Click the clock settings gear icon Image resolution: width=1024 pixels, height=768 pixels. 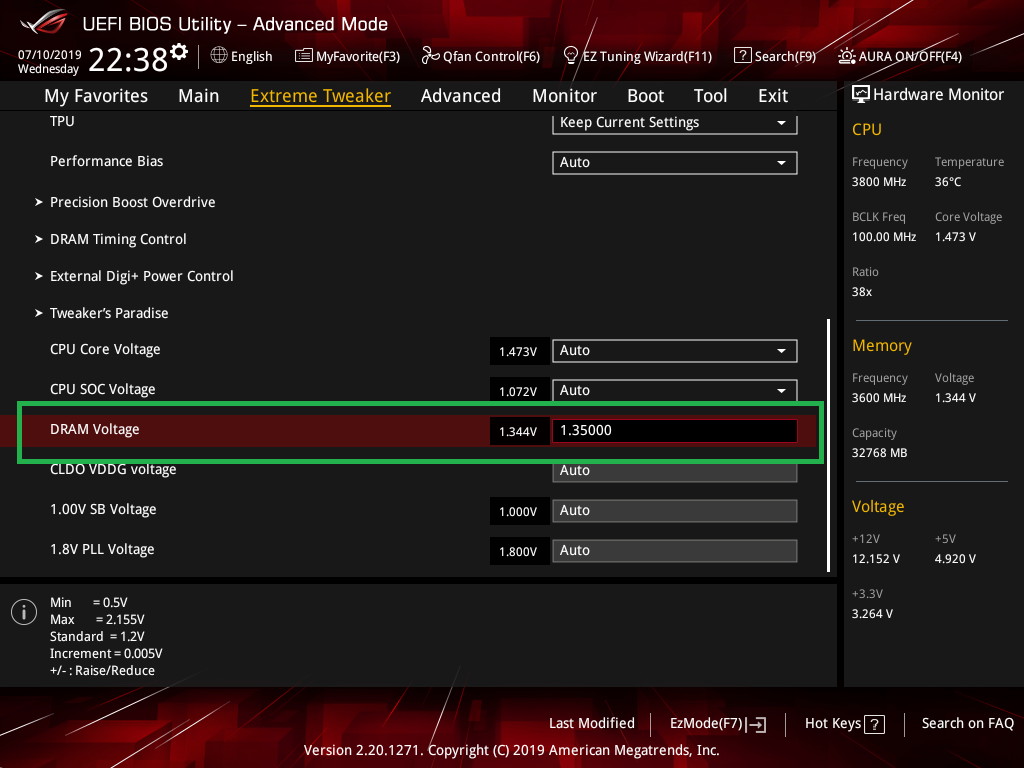(x=179, y=52)
